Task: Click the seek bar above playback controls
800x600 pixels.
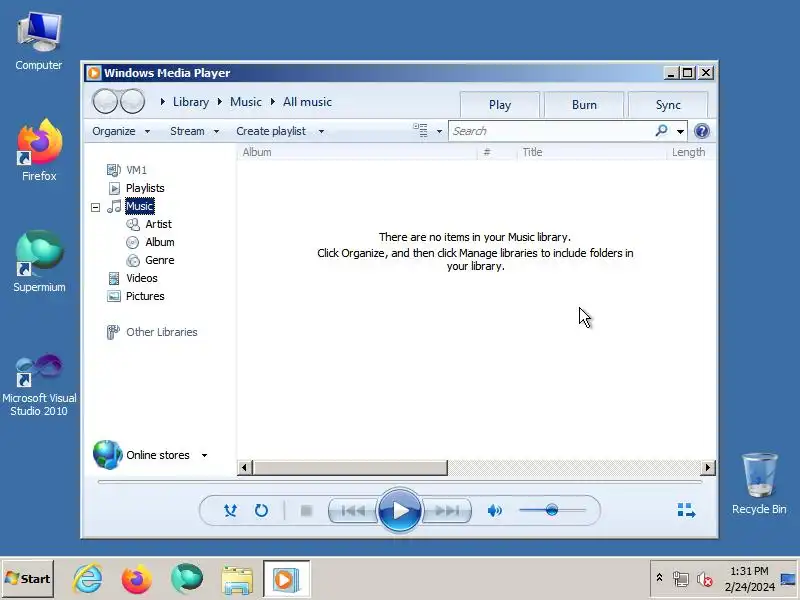Action: coord(399,482)
